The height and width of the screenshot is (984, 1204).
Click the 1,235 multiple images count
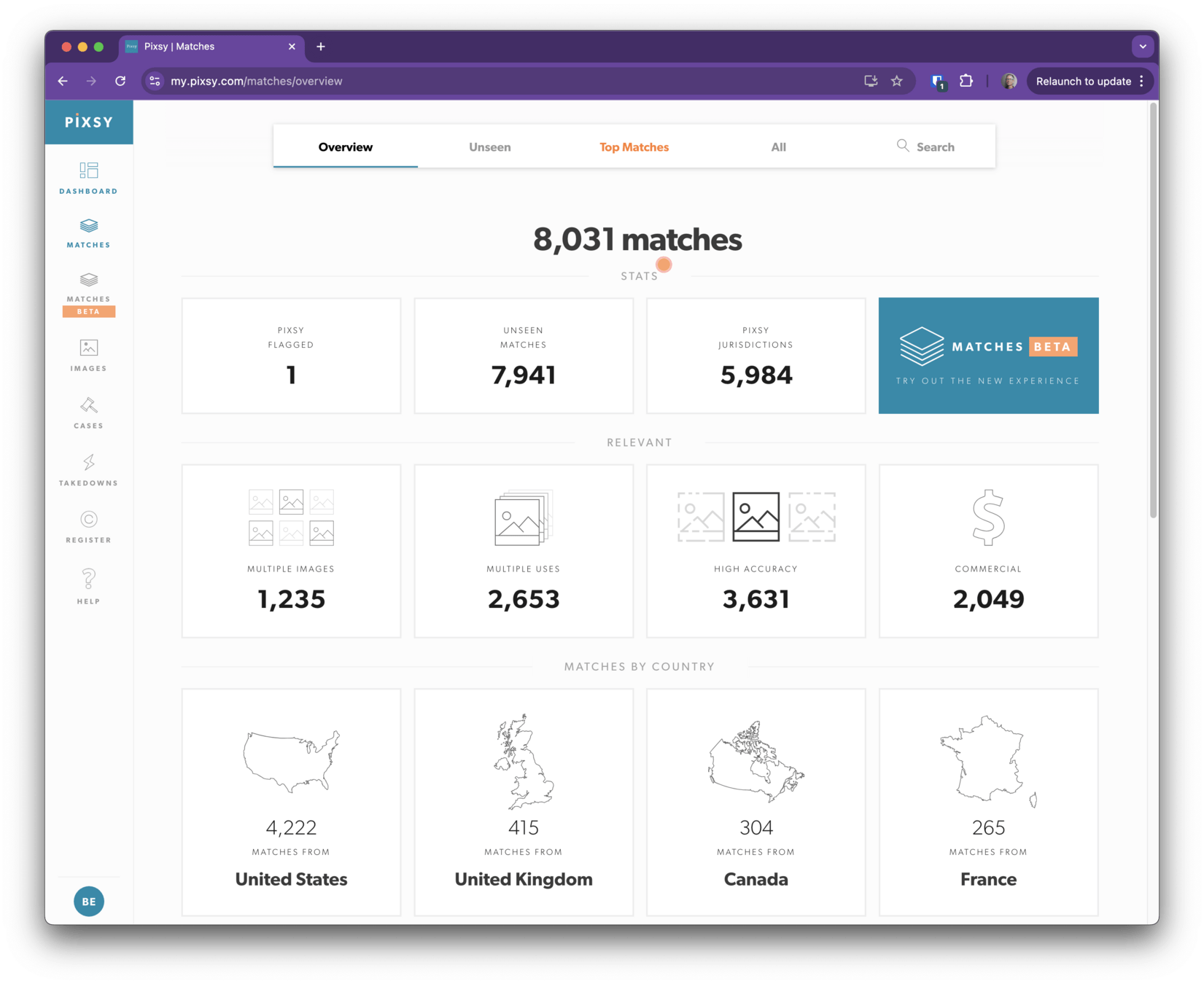pos(291,599)
